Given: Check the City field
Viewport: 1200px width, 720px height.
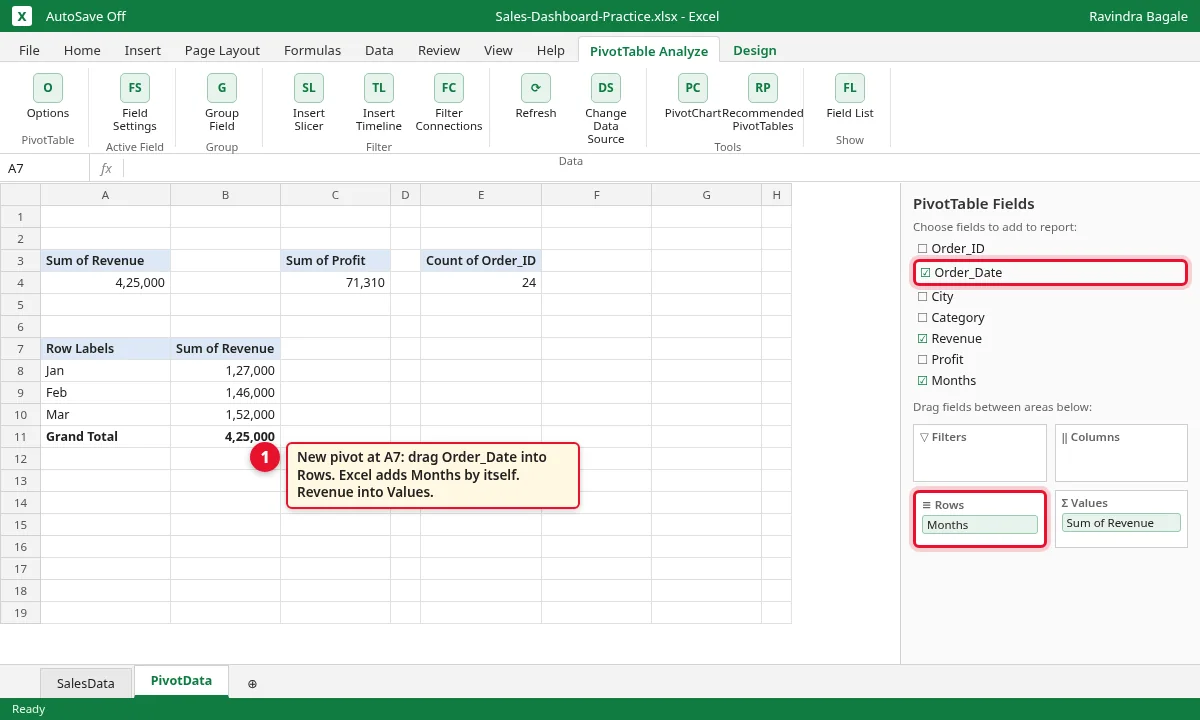Looking at the screenshot, I should coord(923,296).
